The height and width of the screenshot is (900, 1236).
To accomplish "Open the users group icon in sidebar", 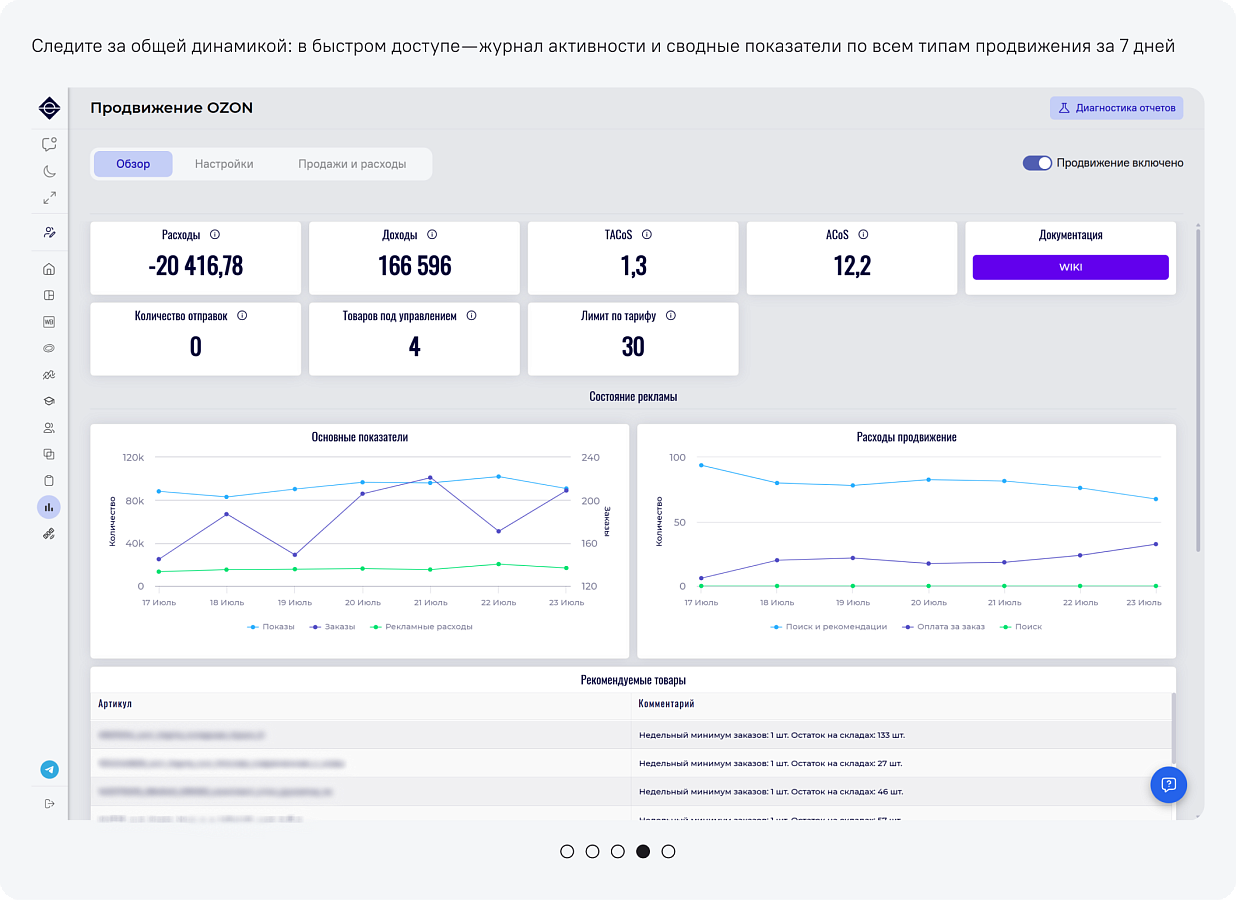I will coord(49,428).
